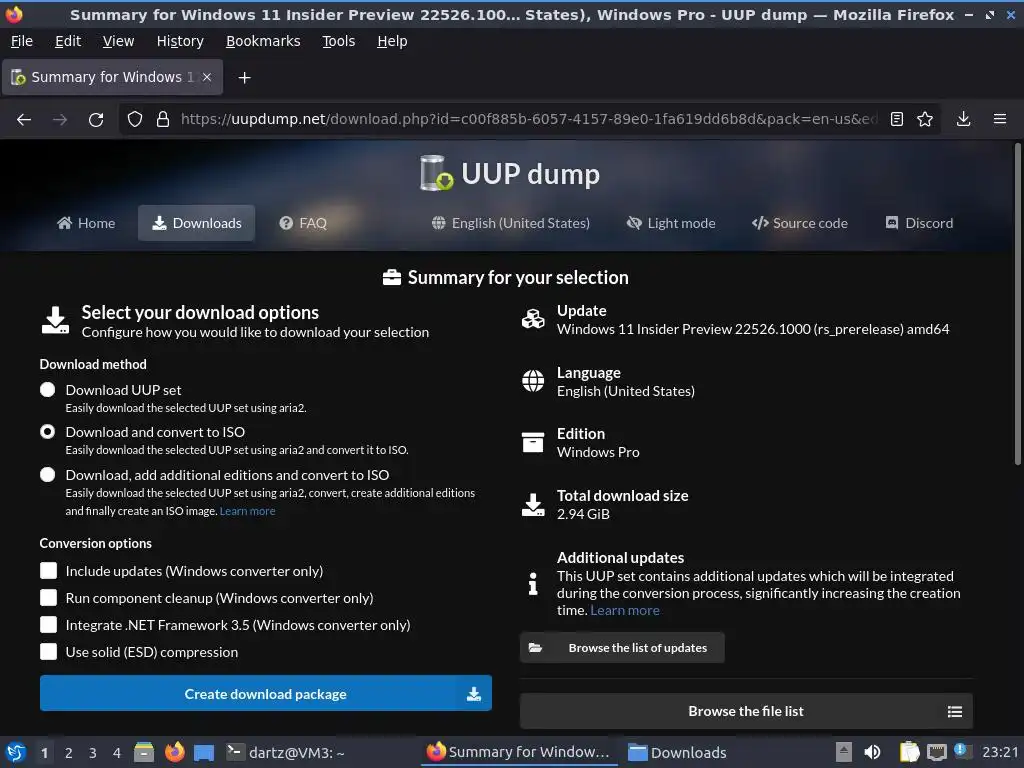Toggle reader view icon in address bar
1024x768 pixels.
coord(897,119)
